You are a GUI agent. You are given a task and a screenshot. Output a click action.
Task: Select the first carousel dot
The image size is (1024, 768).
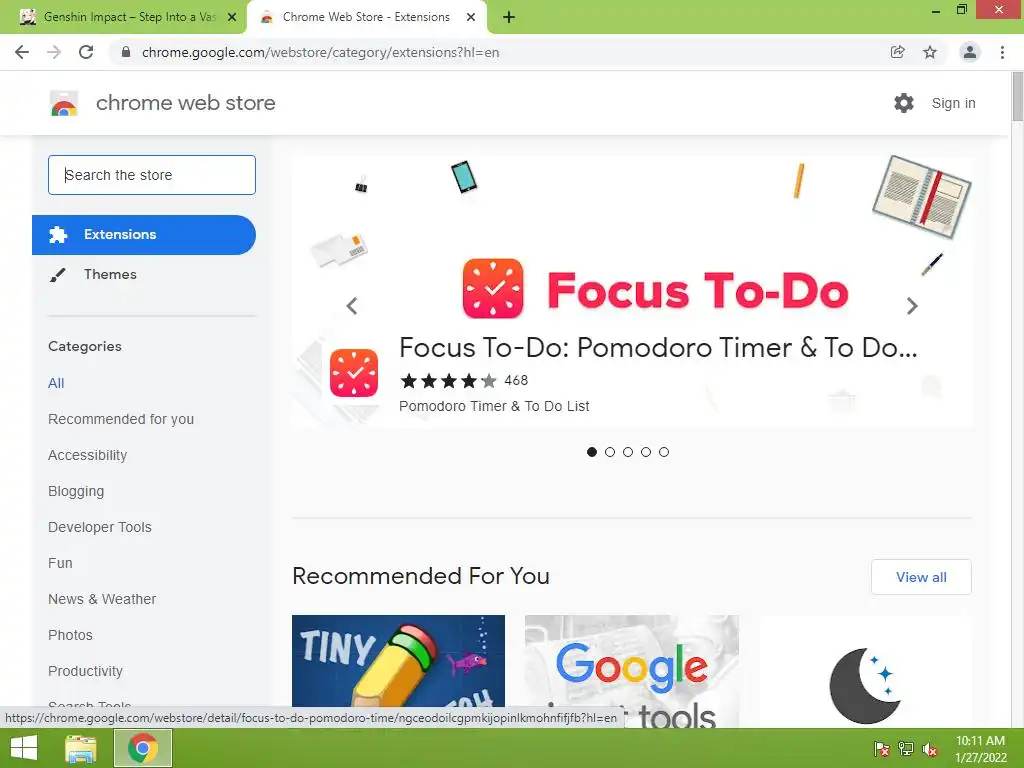592,452
